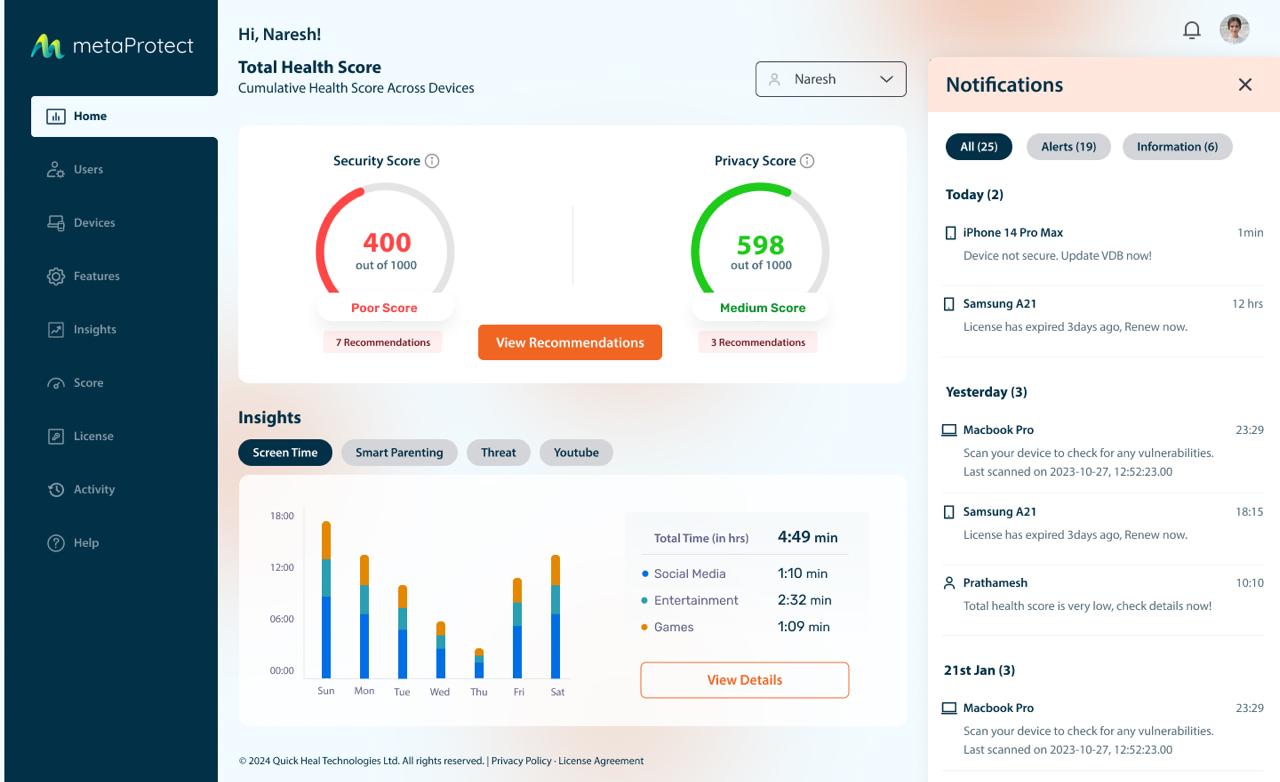Open the profile avatar menu
Screen dimensions: 1280x782
(1234, 30)
